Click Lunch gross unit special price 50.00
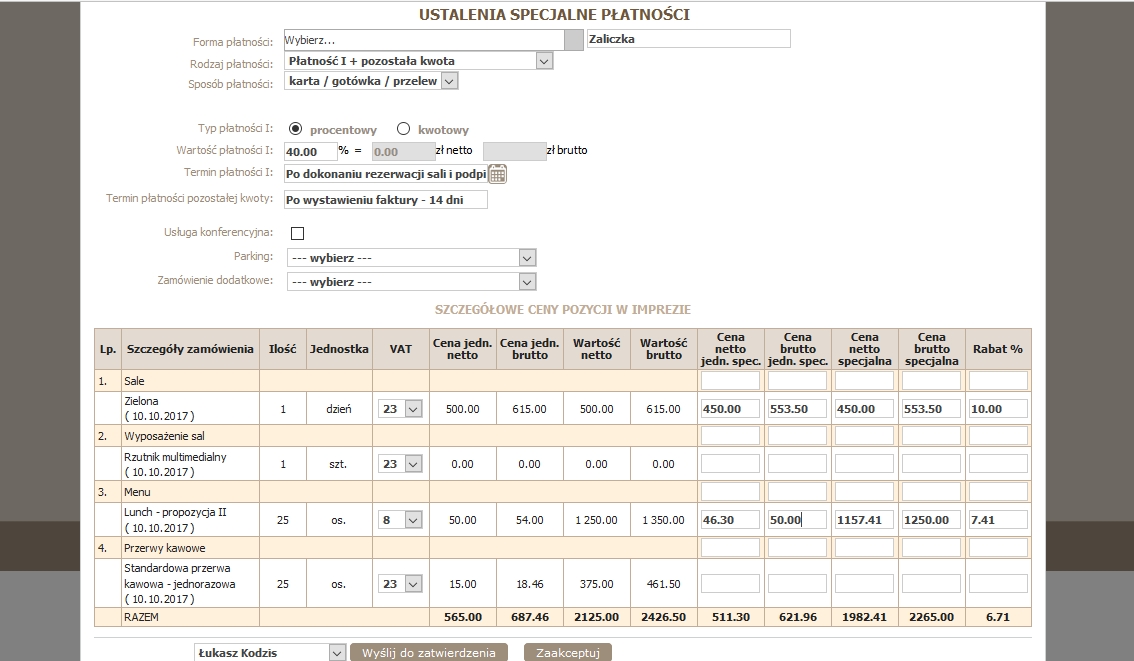The image size is (1134, 661). click(x=798, y=520)
